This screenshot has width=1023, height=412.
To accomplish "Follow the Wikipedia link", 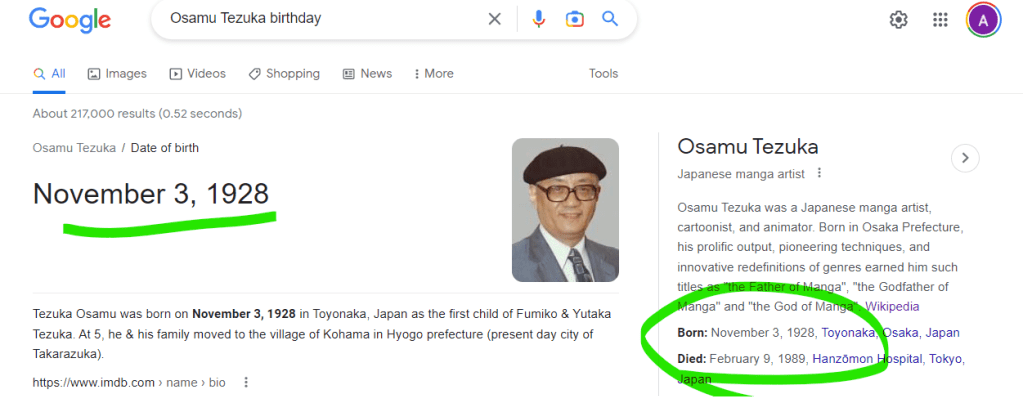I will point(892,306).
